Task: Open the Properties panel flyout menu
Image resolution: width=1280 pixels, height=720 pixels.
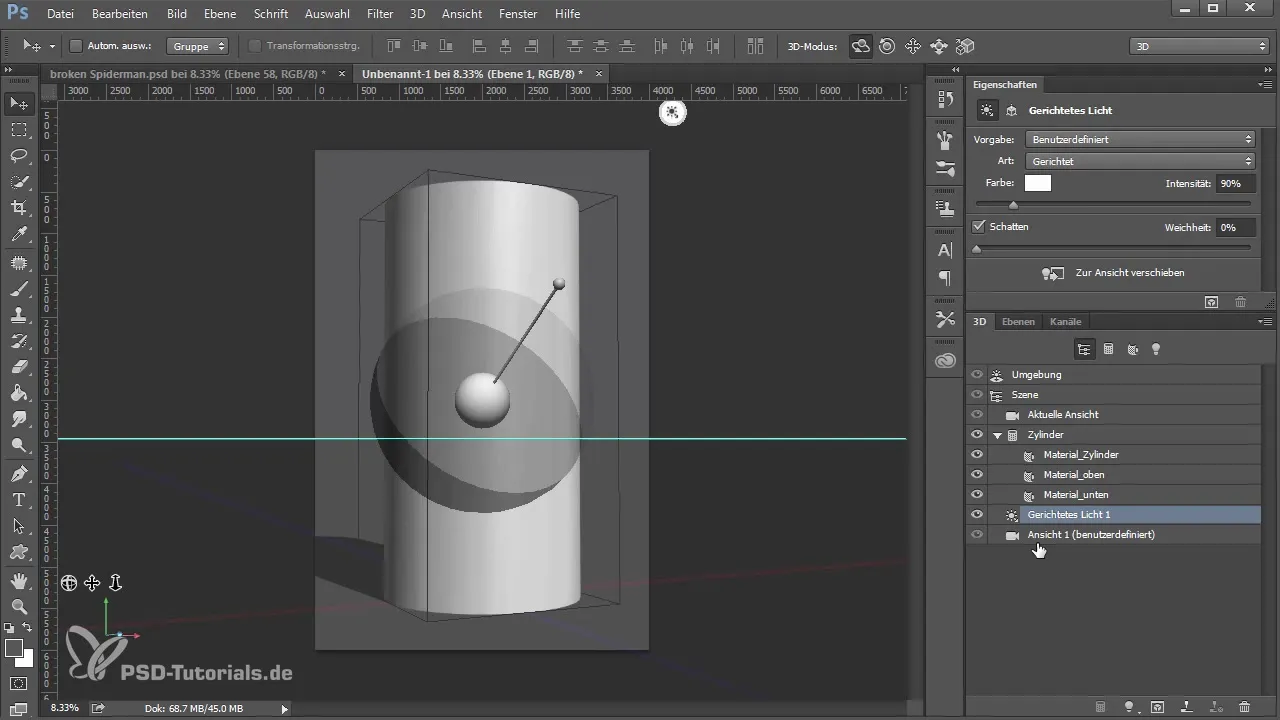Action: pyautogui.click(x=1265, y=85)
